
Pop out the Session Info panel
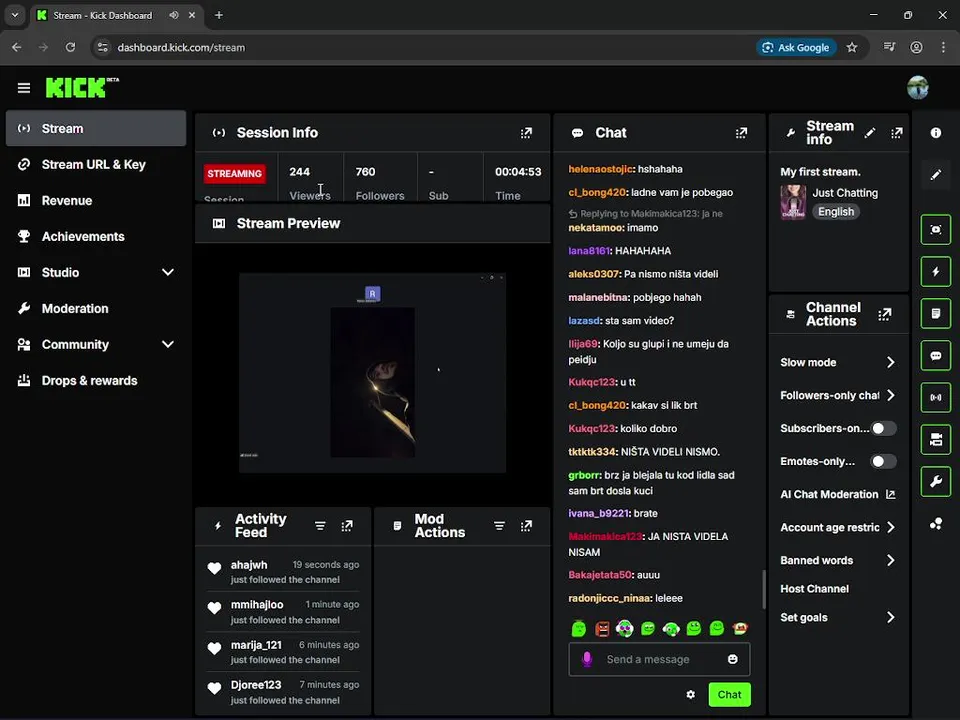[x=527, y=133]
